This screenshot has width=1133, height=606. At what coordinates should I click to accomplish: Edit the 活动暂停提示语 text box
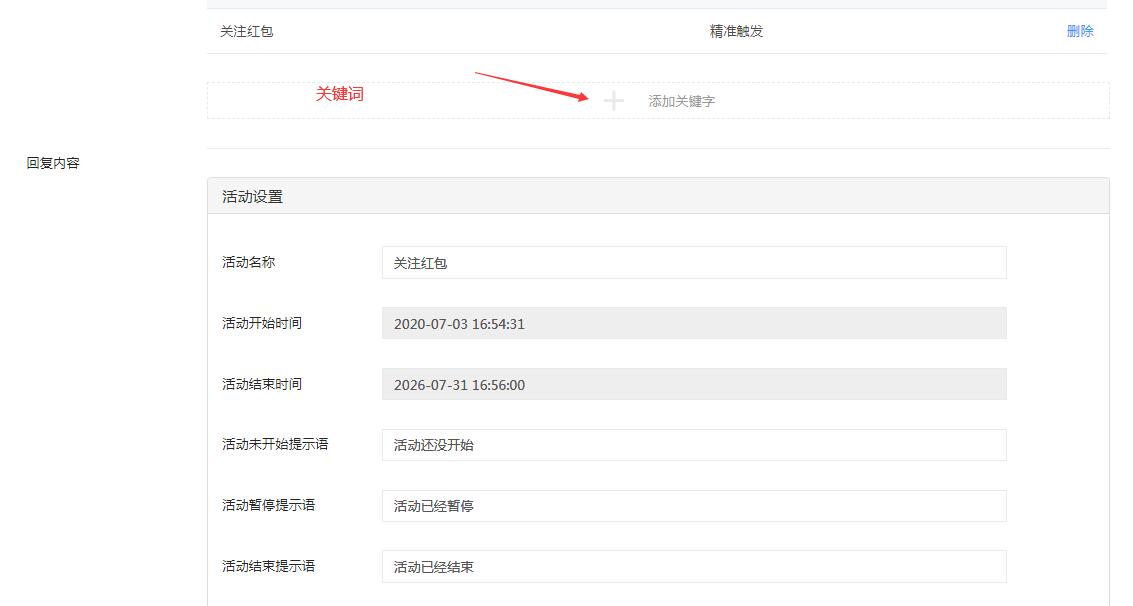693,506
